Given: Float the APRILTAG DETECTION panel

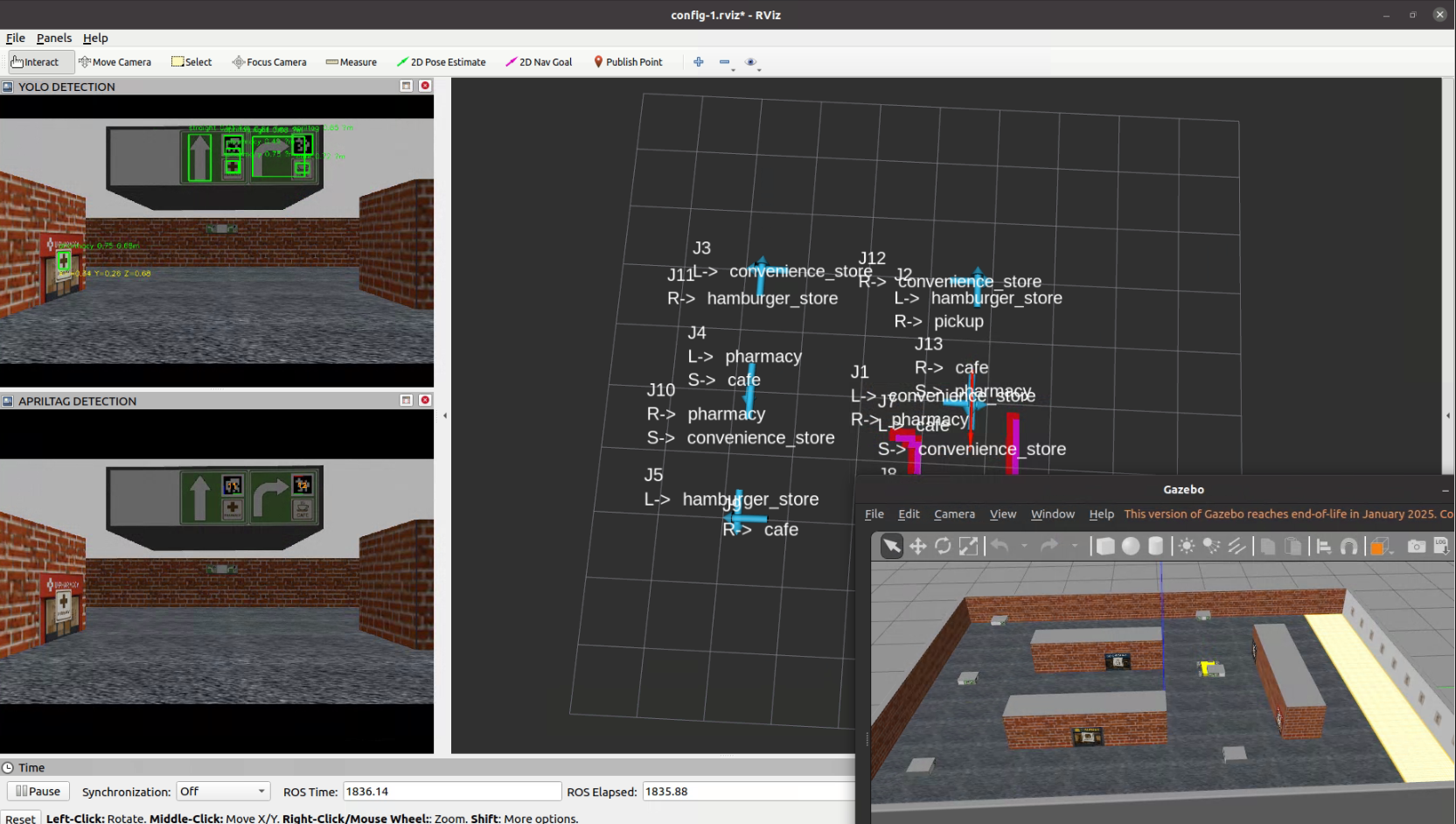Looking at the screenshot, I should point(406,401).
